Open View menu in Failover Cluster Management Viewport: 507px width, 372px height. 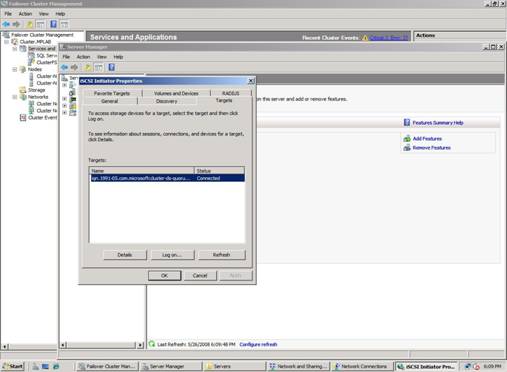pos(43,14)
